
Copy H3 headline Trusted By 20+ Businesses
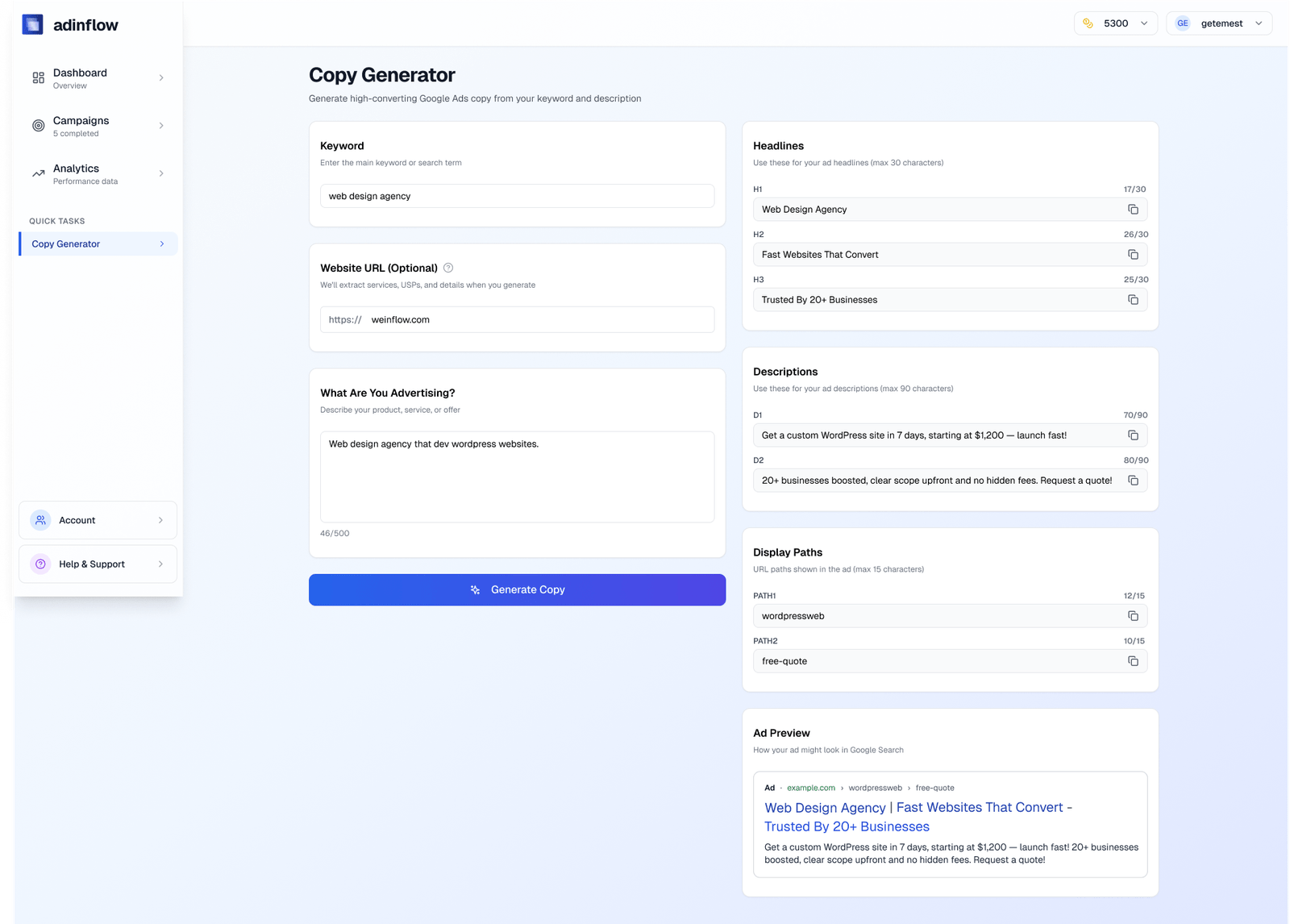[x=1133, y=300]
